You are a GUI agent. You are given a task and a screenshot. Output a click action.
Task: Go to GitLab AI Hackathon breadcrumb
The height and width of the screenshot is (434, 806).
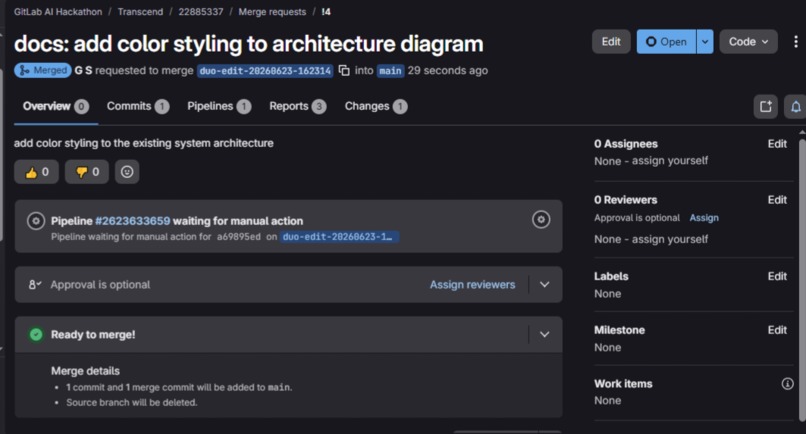click(58, 12)
